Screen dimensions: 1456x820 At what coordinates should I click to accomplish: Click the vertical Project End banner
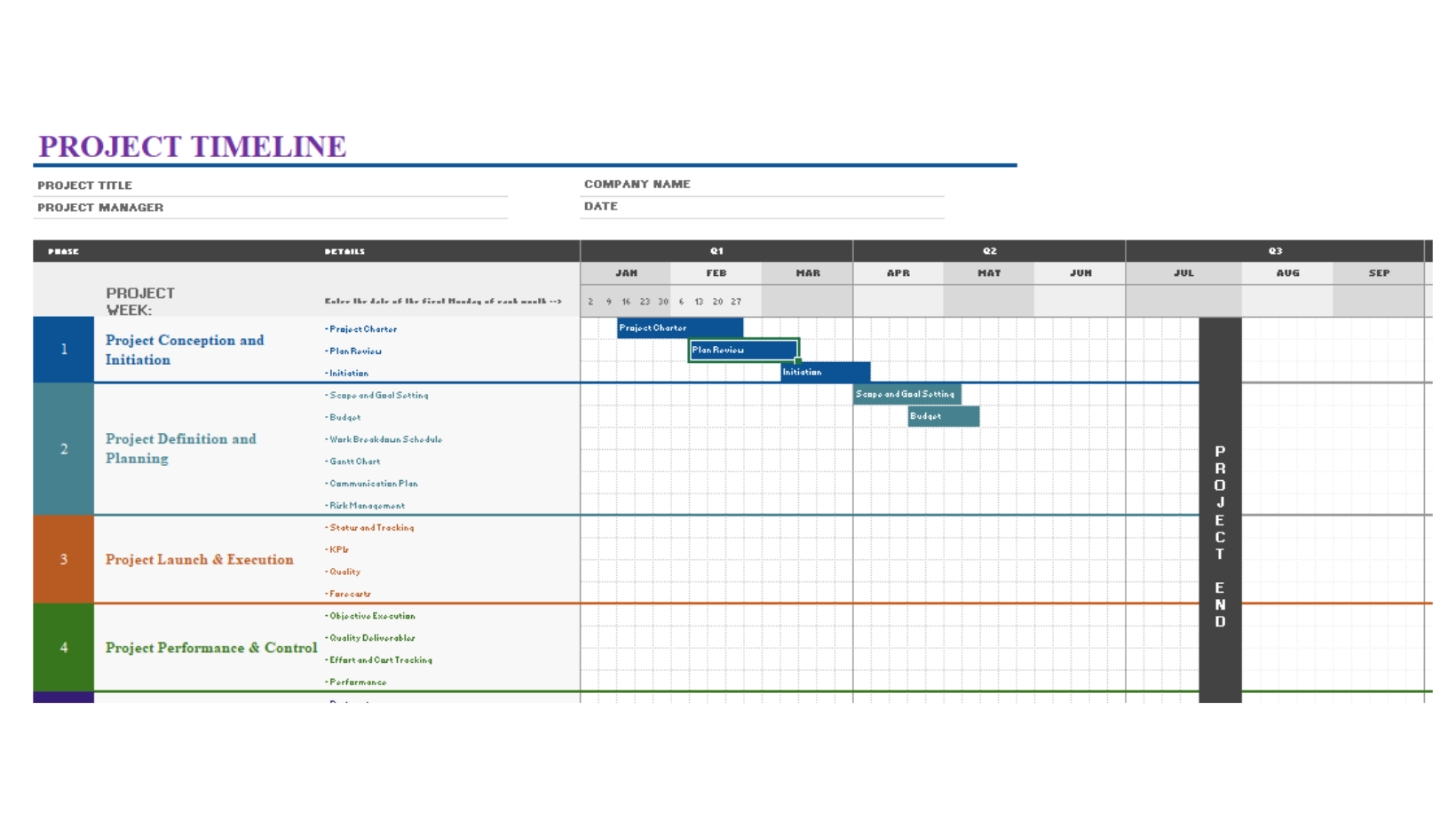[x=1220, y=532]
